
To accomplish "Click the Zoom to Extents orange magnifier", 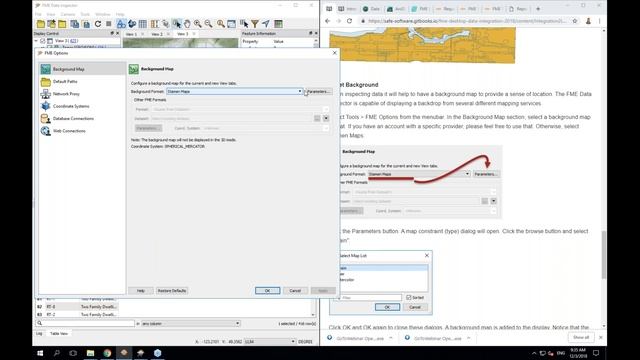I will coord(221,24).
